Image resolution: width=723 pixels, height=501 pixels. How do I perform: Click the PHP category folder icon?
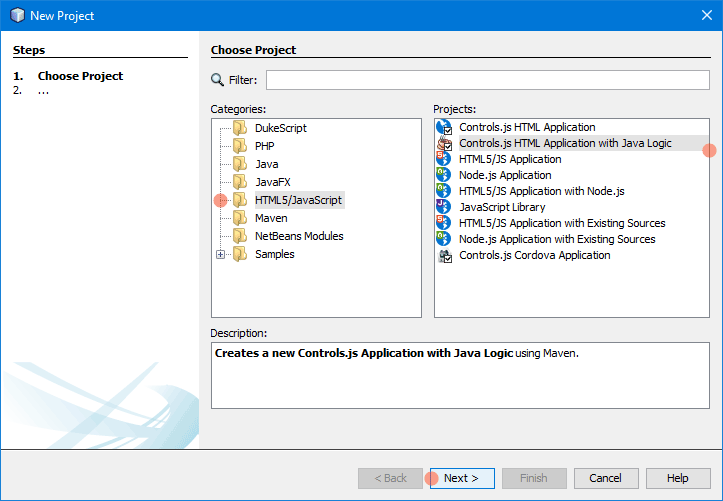point(240,146)
